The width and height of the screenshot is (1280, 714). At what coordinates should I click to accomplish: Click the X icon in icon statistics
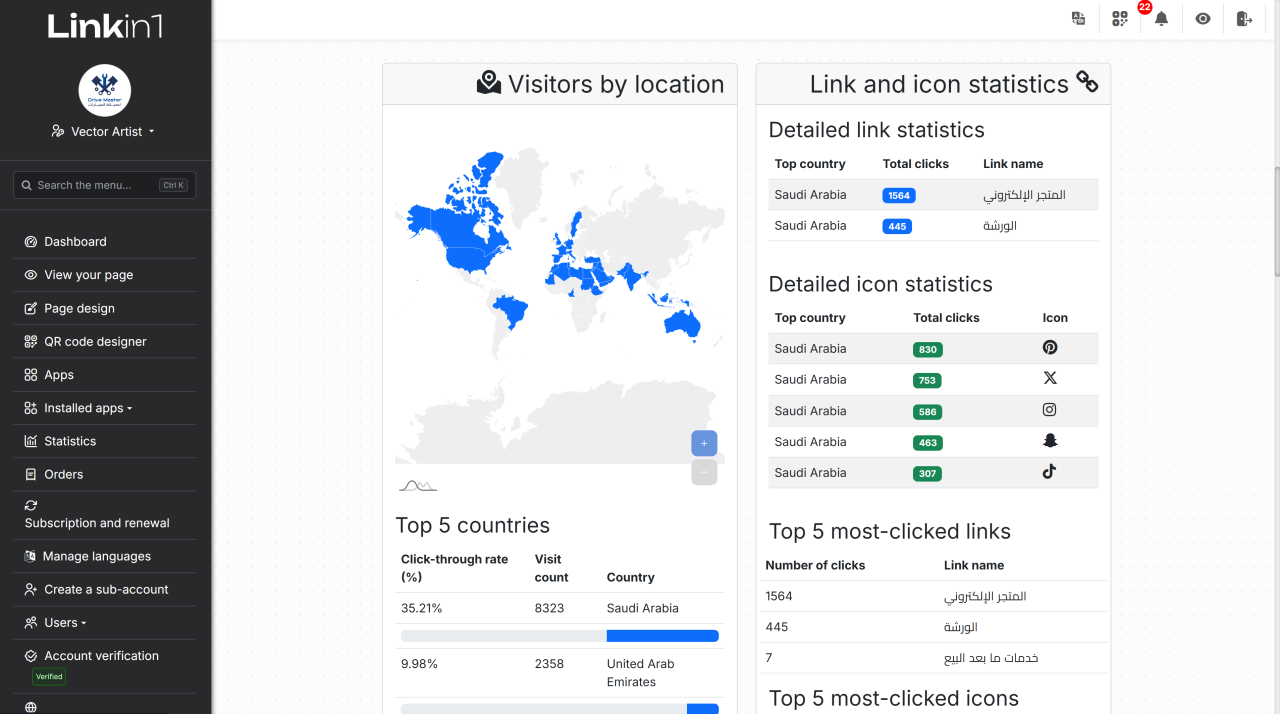(x=1049, y=378)
